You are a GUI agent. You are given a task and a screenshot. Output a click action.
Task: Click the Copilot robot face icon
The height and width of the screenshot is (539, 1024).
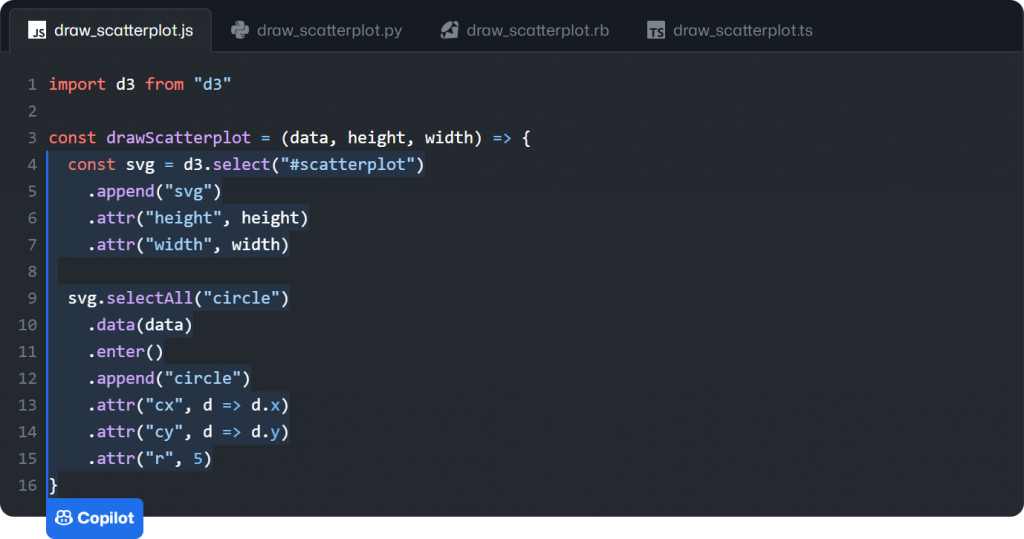[64, 518]
